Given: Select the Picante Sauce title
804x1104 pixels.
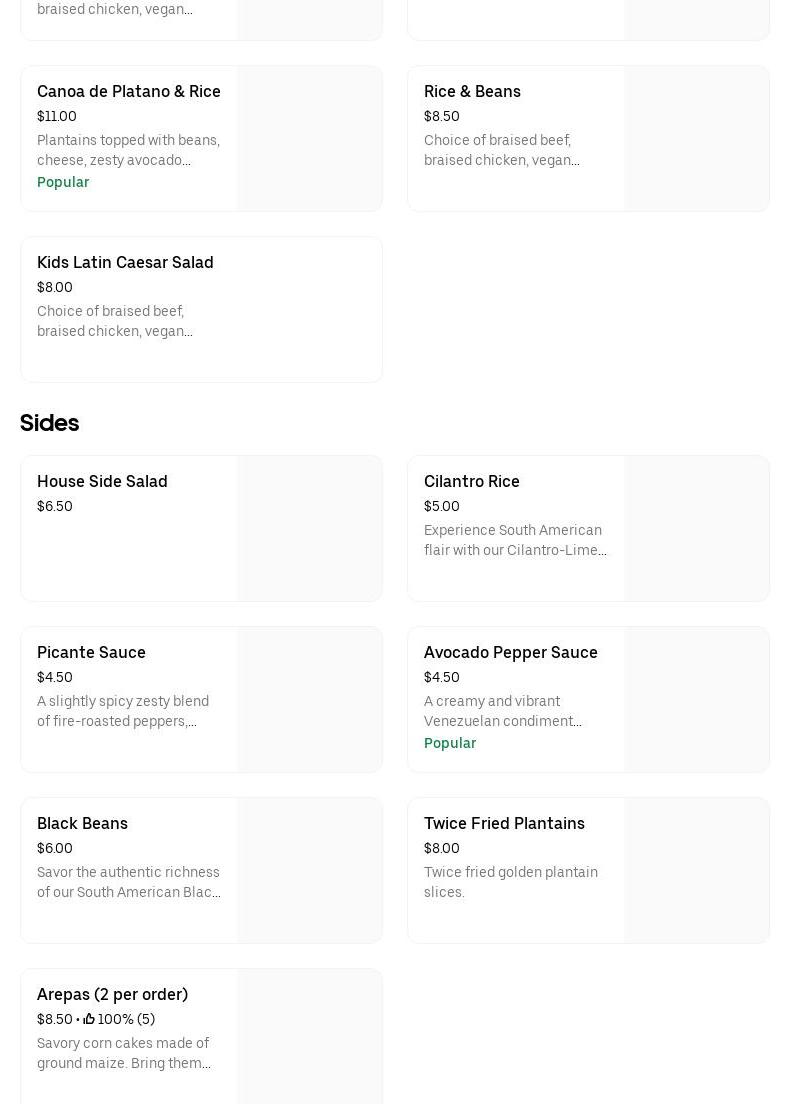Looking at the screenshot, I should point(91,653).
